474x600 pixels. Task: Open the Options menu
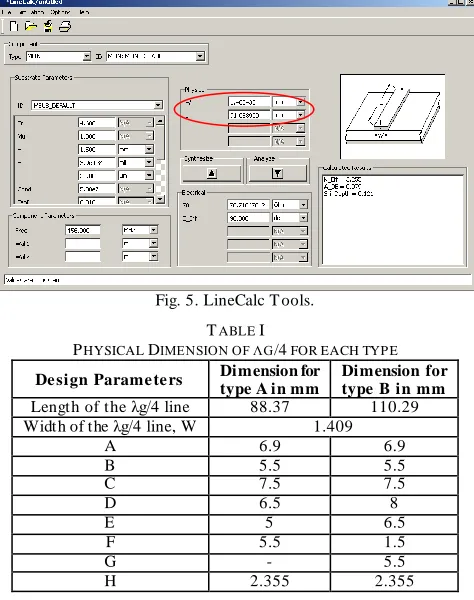[x=60, y=12]
